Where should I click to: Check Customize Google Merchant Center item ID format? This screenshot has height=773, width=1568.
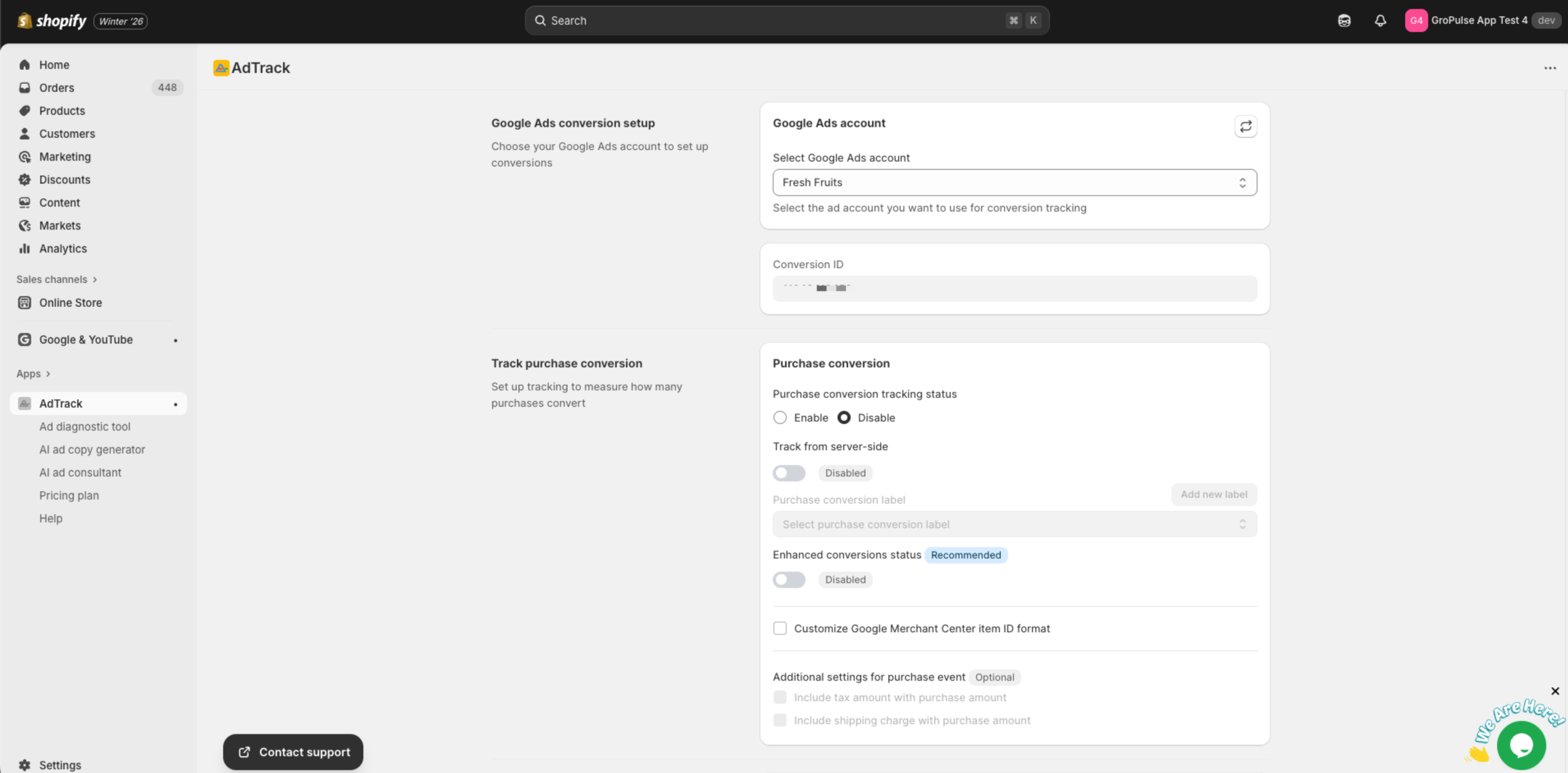[x=780, y=628]
